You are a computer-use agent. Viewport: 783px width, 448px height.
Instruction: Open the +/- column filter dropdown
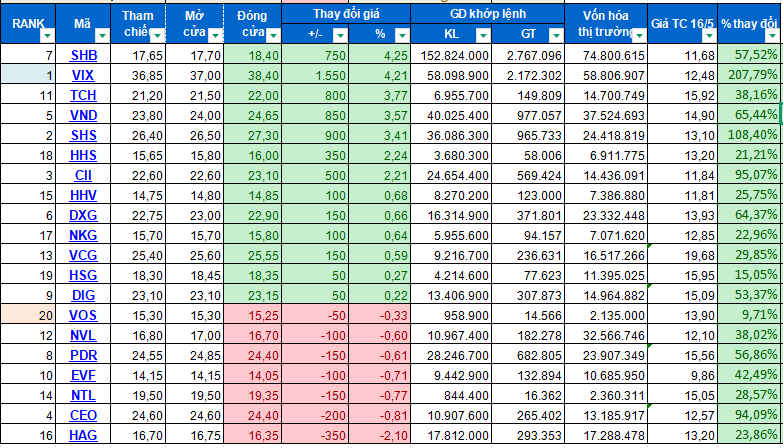pos(340,35)
